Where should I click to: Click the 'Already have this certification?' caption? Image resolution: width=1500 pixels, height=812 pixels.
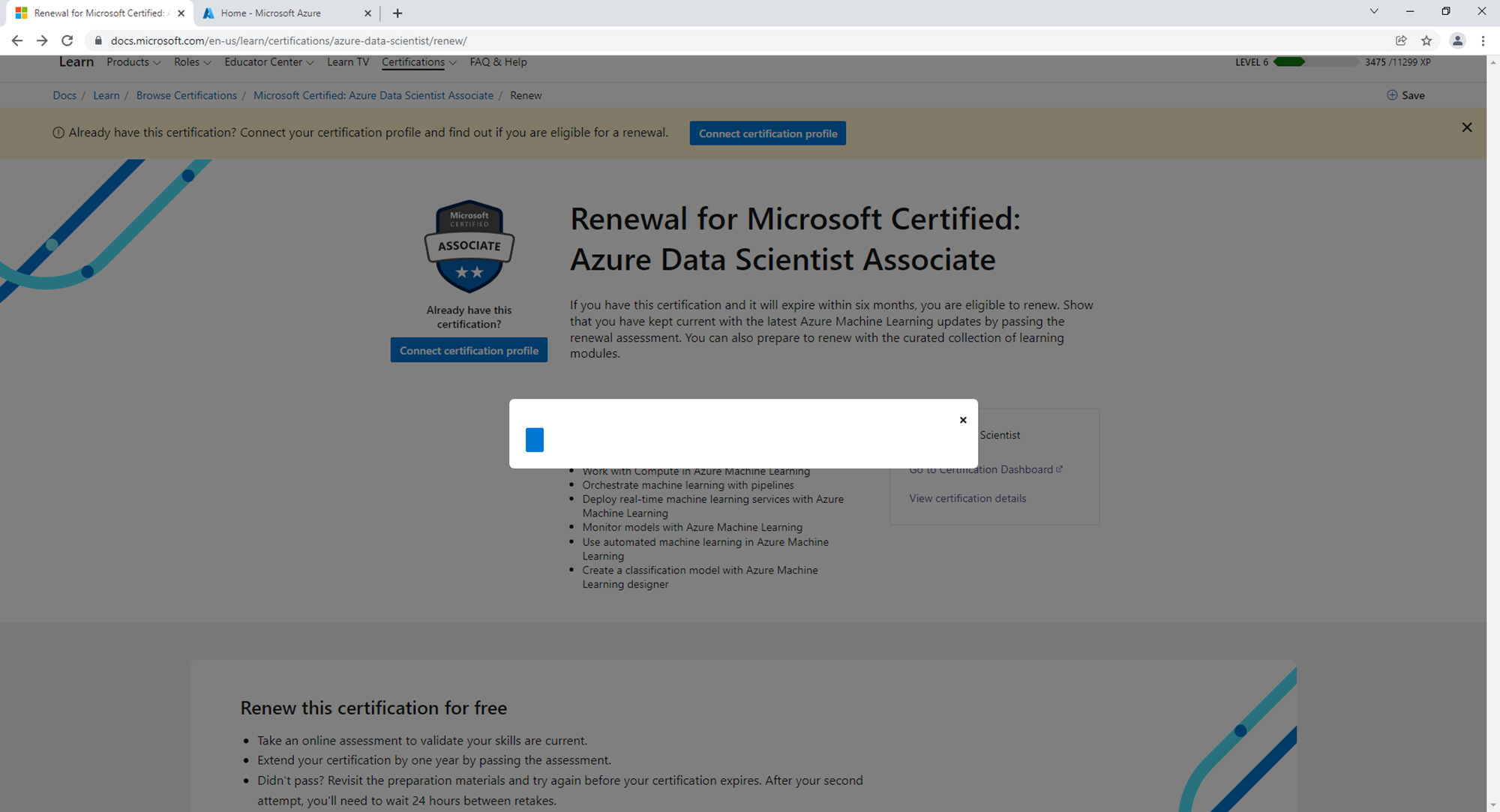469,317
